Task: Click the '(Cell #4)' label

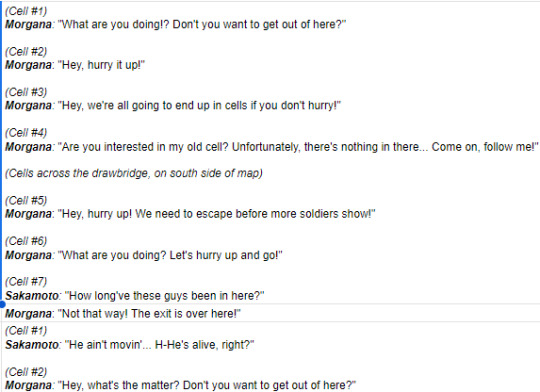Action: coord(26,133)
